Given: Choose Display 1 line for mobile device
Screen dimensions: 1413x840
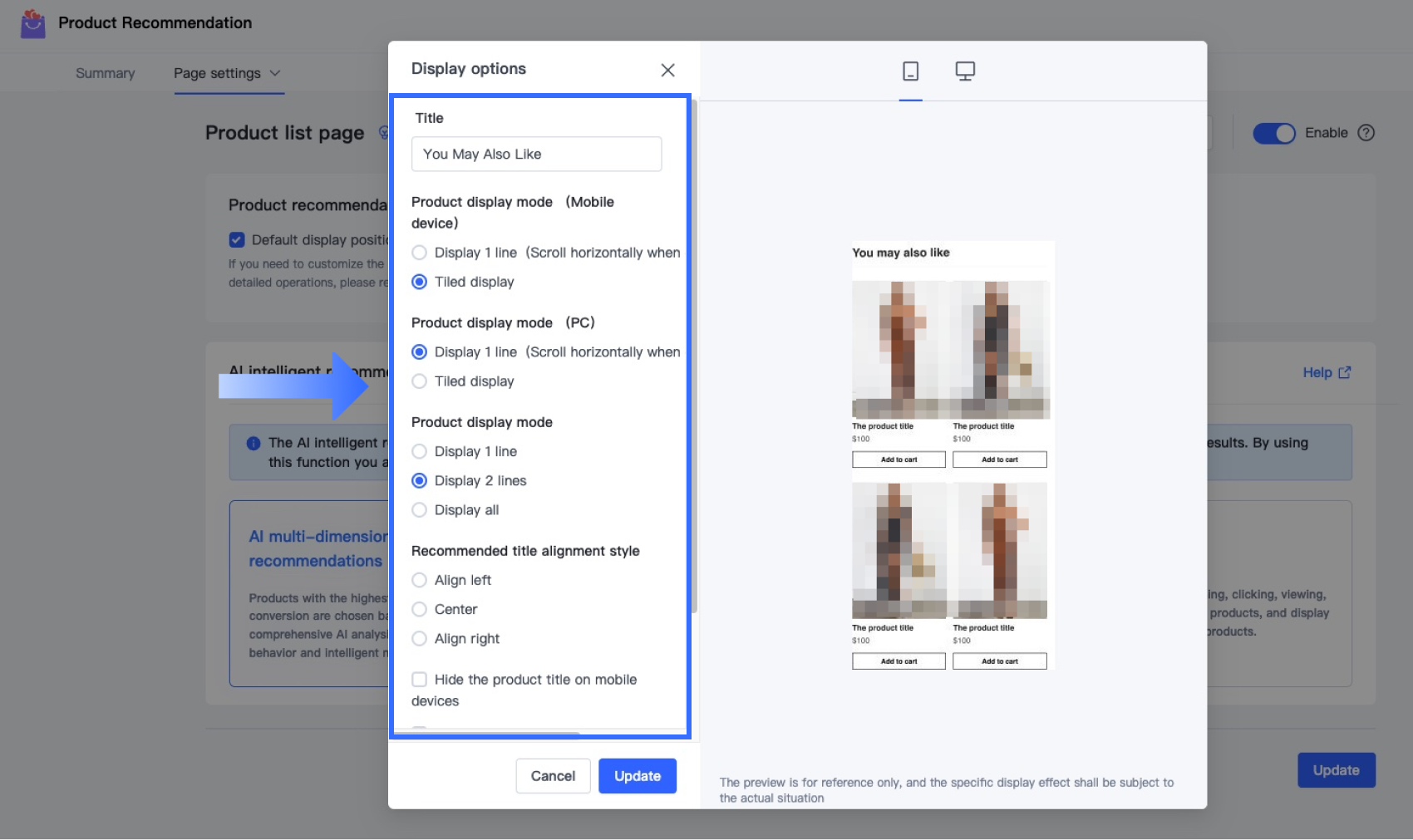Looking at the screenshot, I should tap(420, 253).
